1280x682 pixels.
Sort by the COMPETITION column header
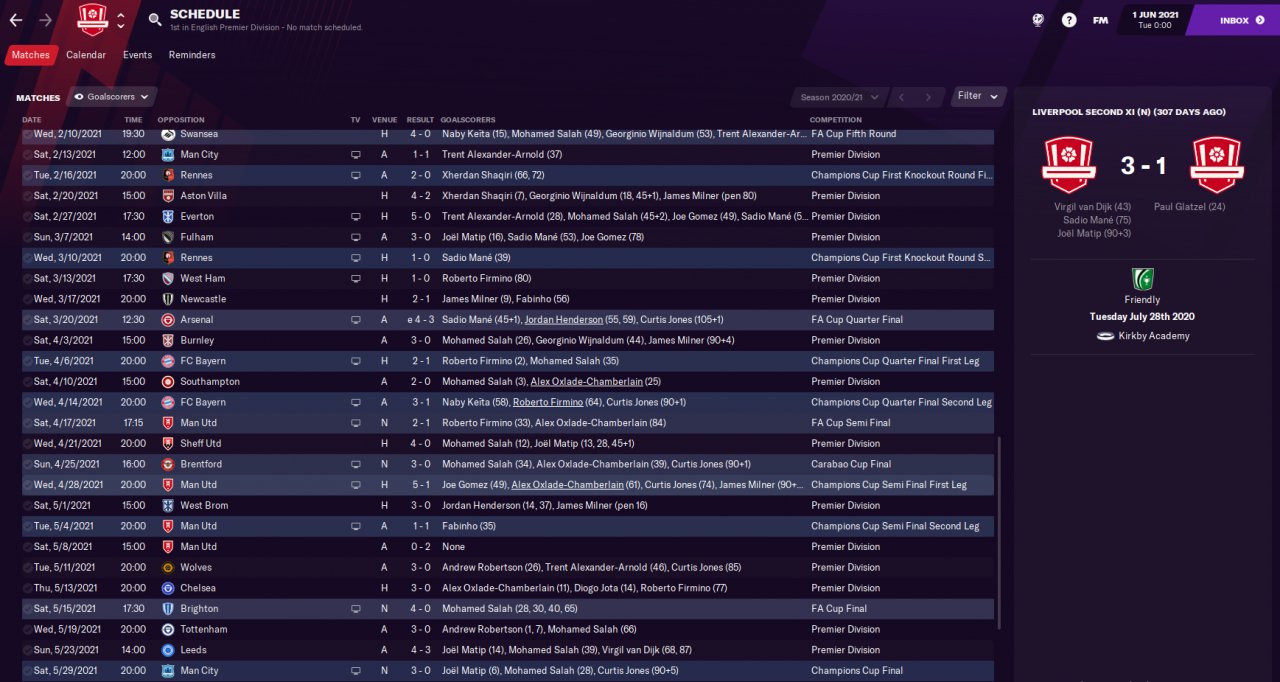click(836, 120)
